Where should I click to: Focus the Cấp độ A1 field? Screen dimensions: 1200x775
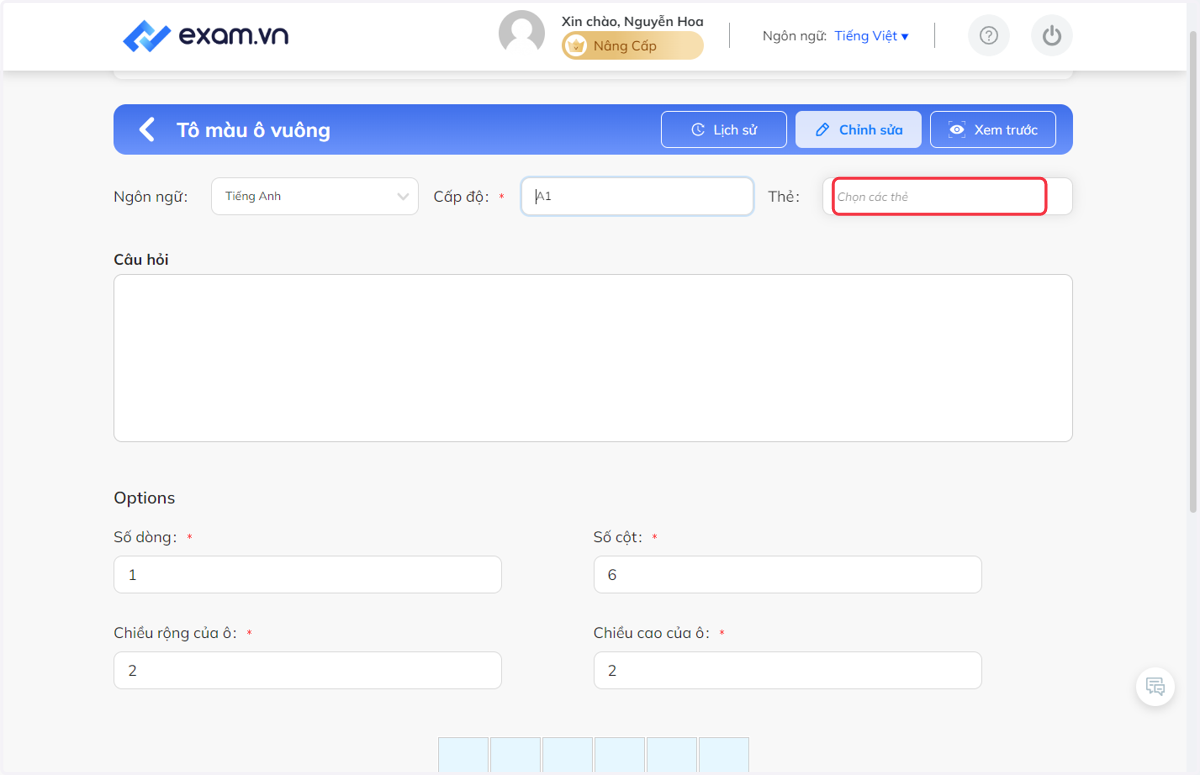coord(637,196)
